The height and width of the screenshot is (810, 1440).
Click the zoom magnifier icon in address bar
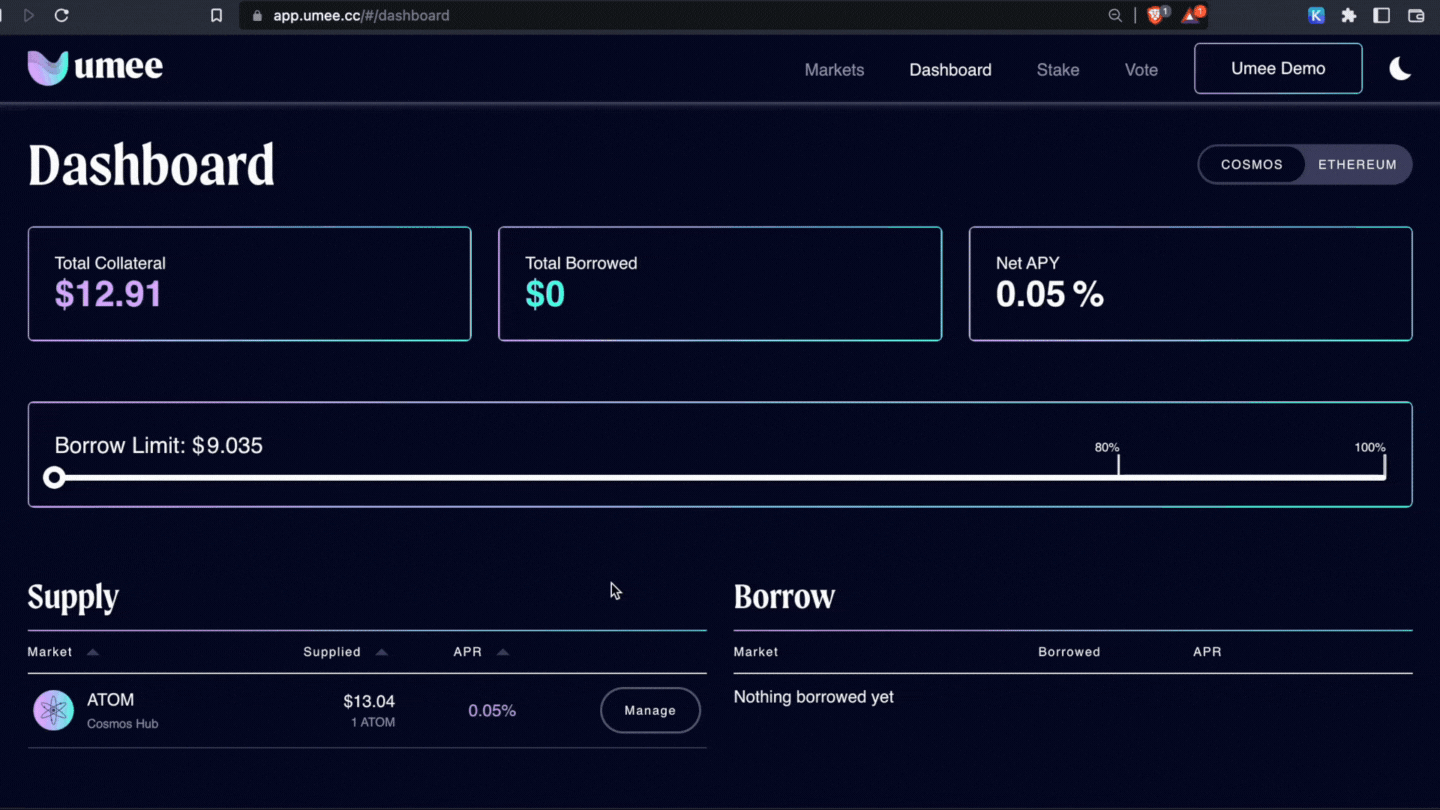(x=1115, y=16)
